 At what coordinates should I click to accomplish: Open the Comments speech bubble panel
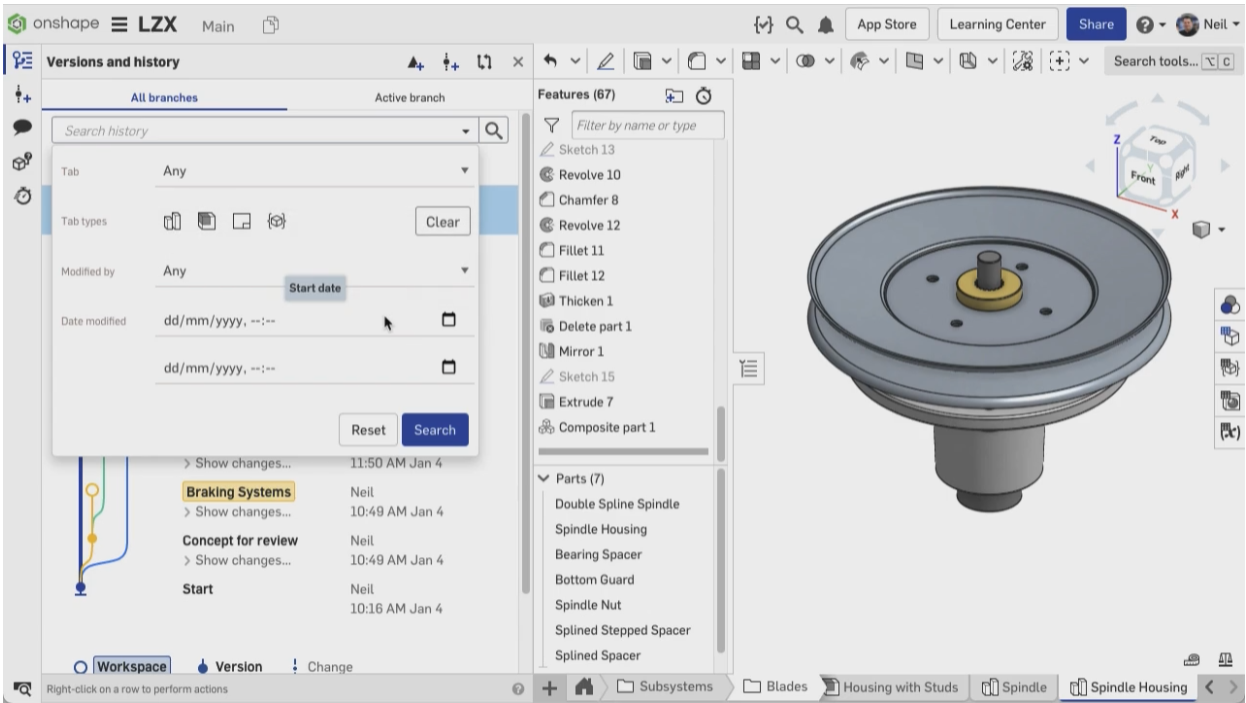[x=22, y=128]
